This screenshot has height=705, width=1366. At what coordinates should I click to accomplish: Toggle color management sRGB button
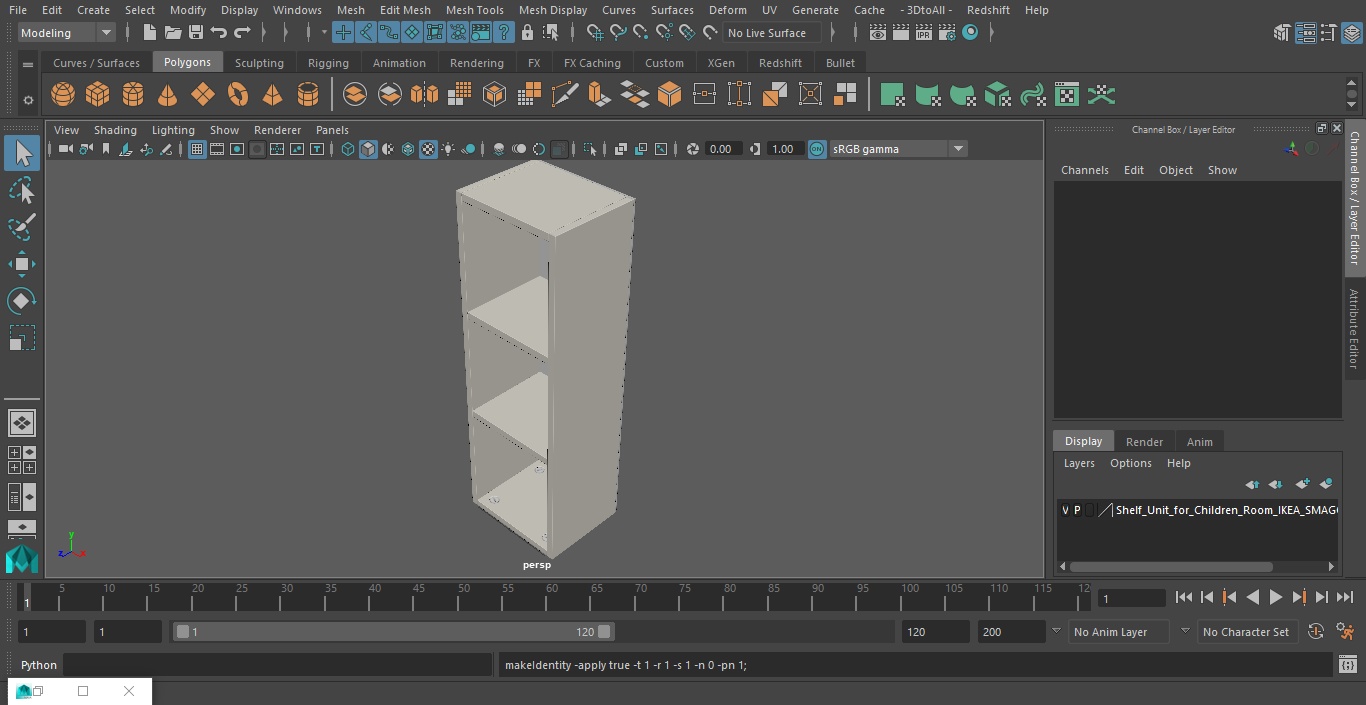tap(817, 149)
